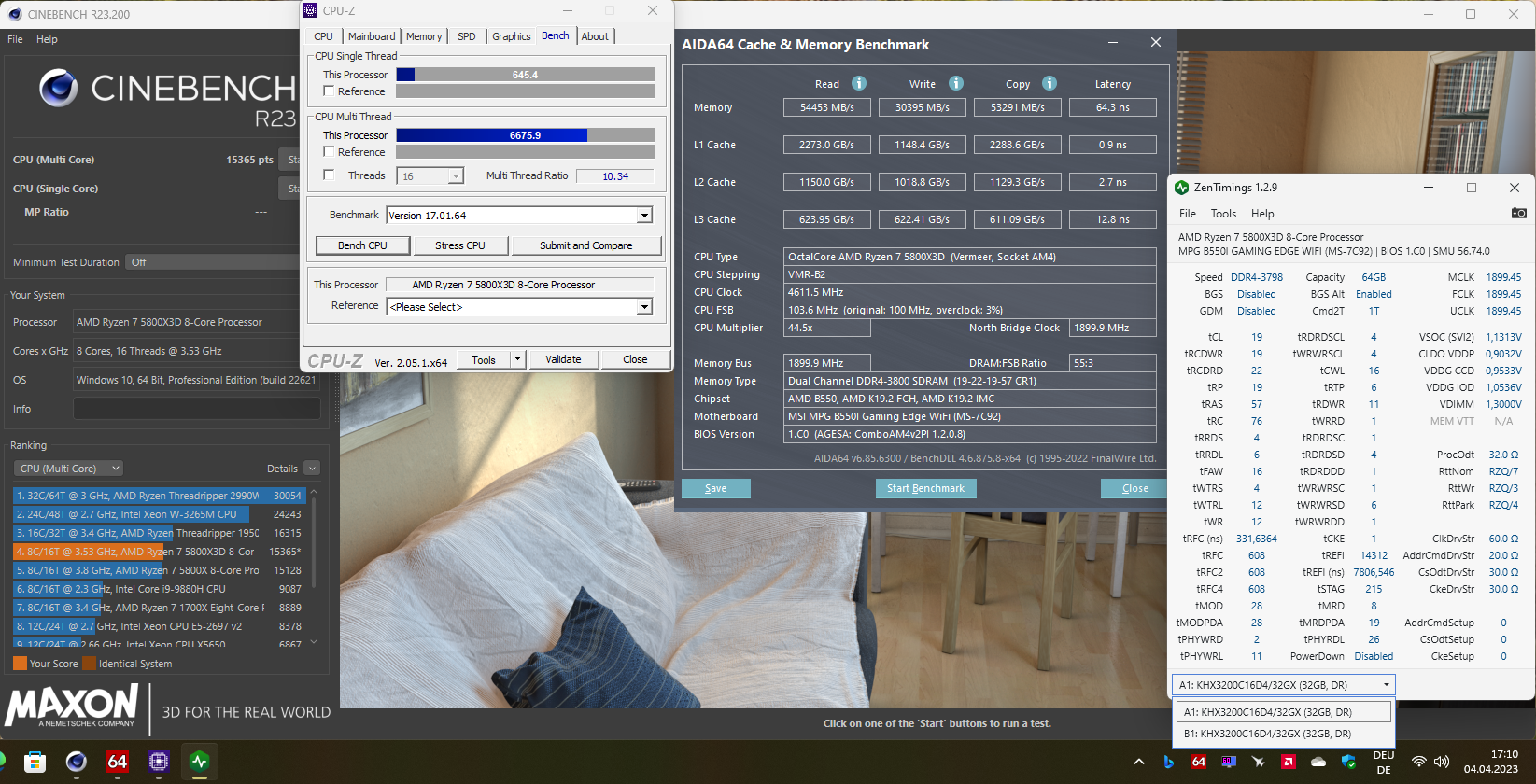
Task: Switch to the Mainboard tab in CPU-Z
Action: [x=372, y=36]
